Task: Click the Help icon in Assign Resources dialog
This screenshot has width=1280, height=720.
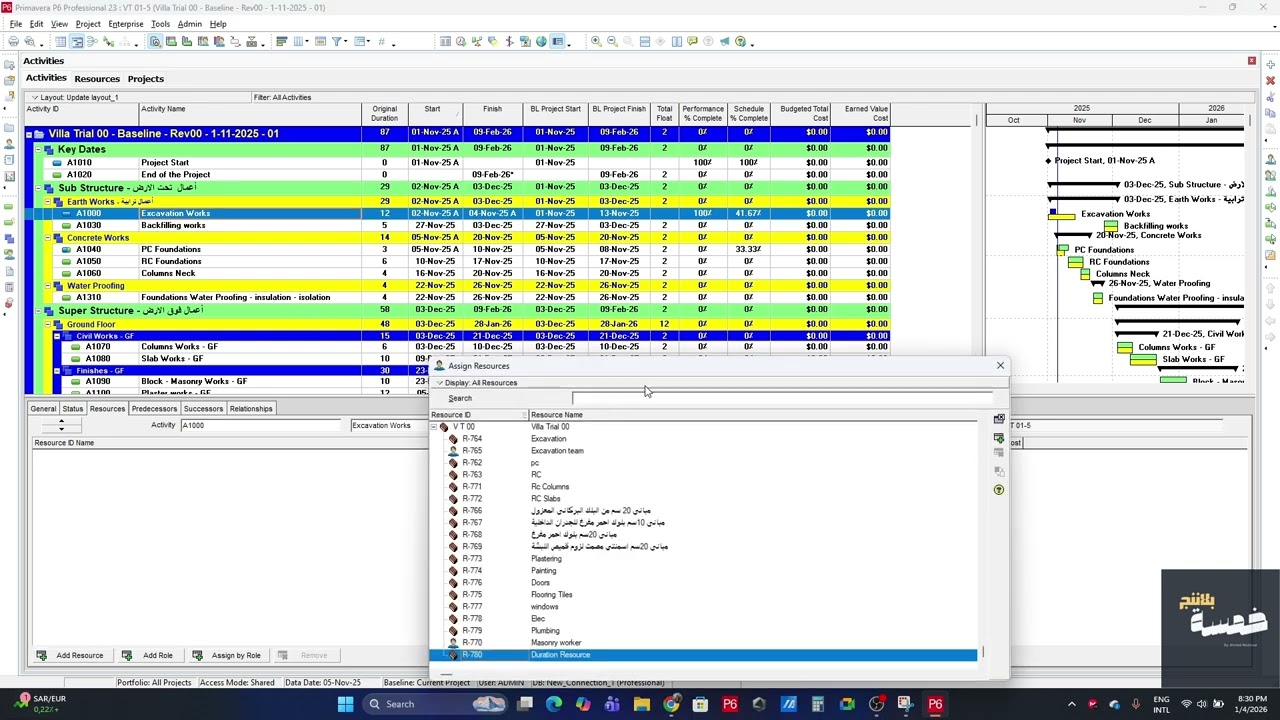Action: (999, 490)
